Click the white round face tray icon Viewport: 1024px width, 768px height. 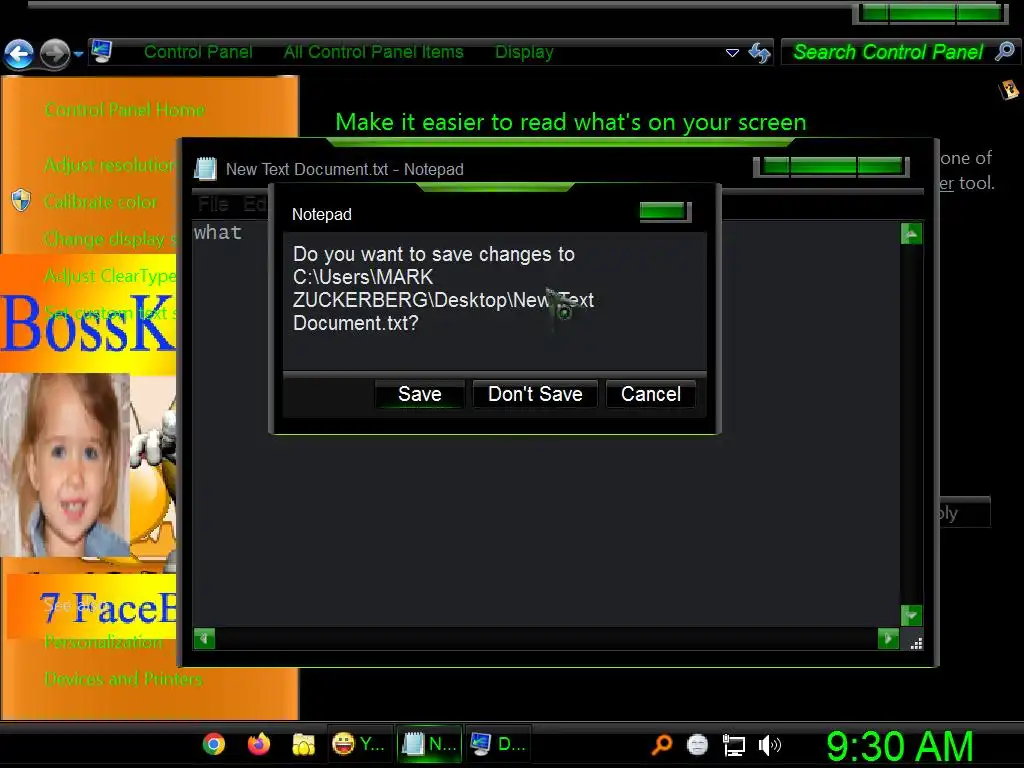coord(697,744)
